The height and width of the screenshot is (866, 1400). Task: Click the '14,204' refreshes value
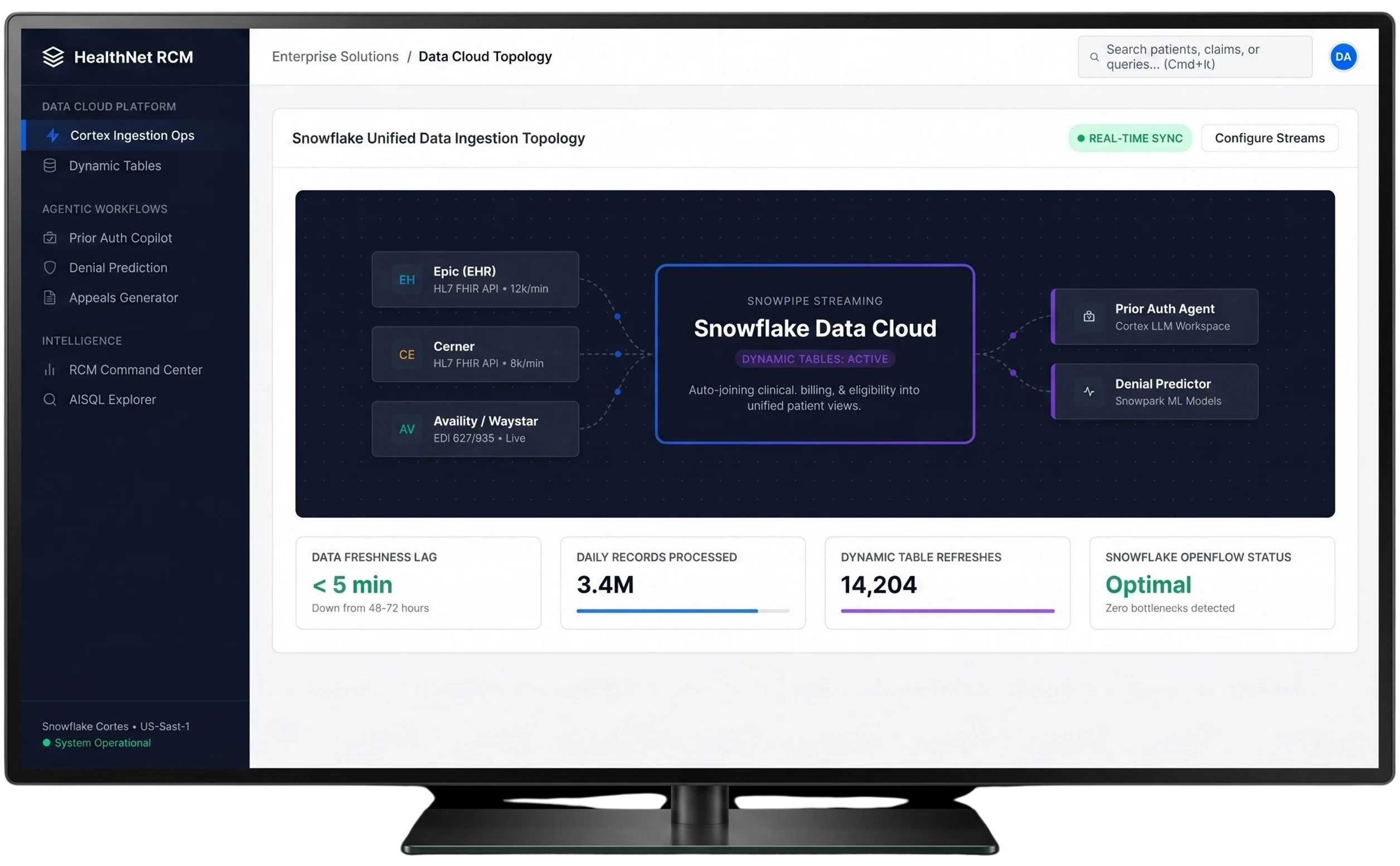[878, 585]
